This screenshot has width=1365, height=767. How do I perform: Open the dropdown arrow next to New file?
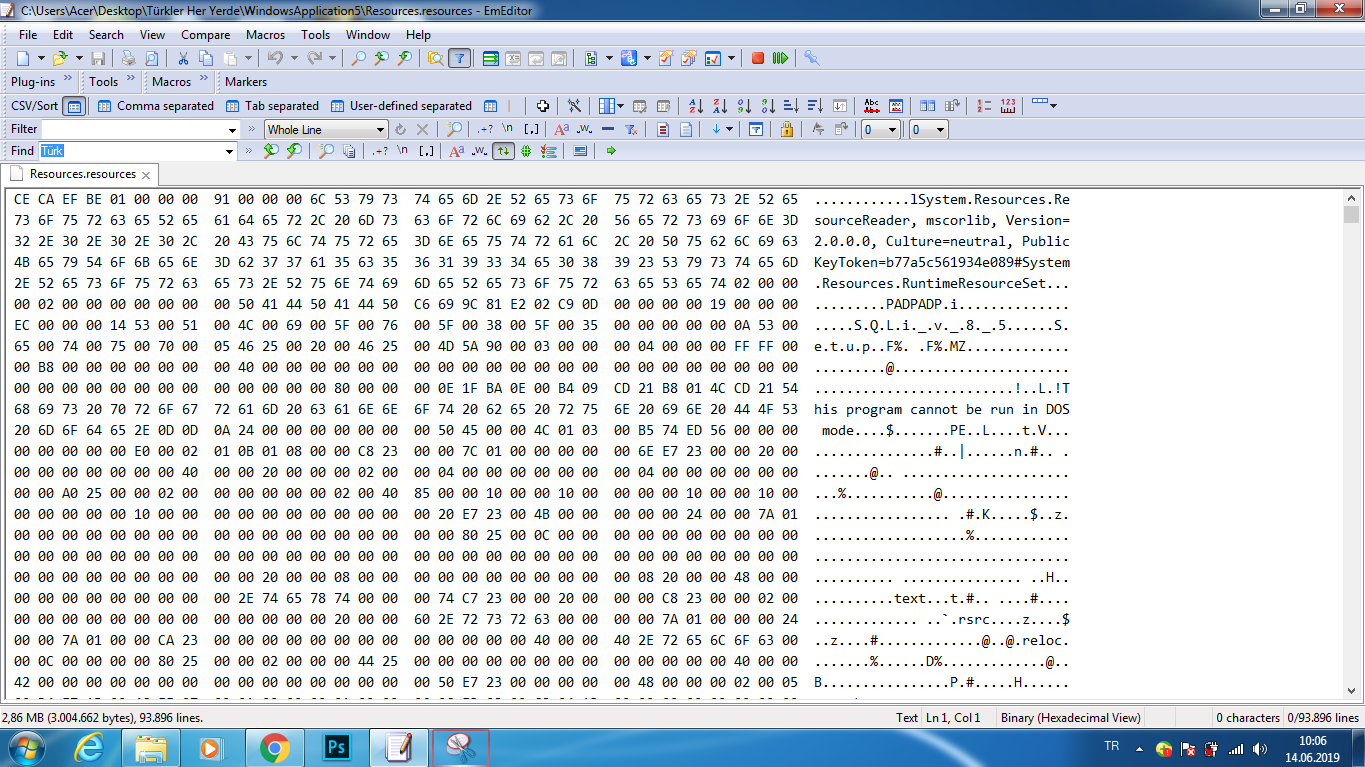[39, 59]
